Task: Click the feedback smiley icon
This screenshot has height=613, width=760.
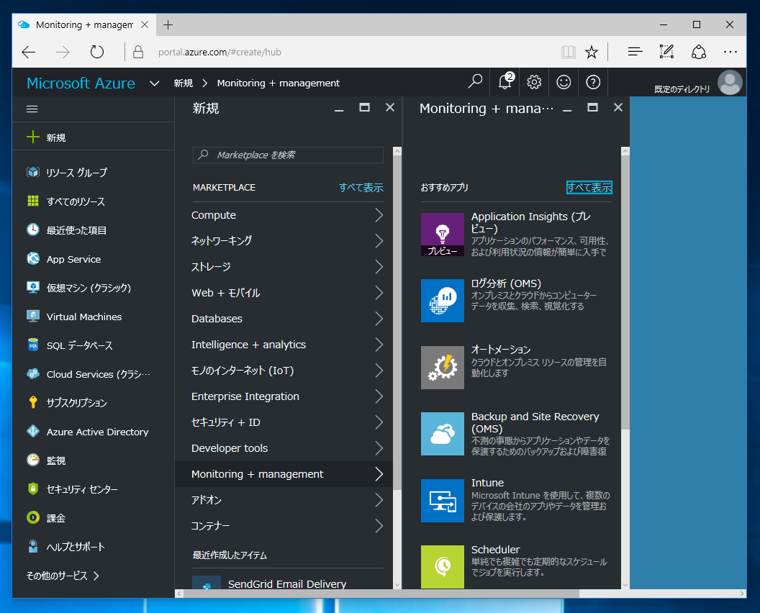Action: (563, 82)
